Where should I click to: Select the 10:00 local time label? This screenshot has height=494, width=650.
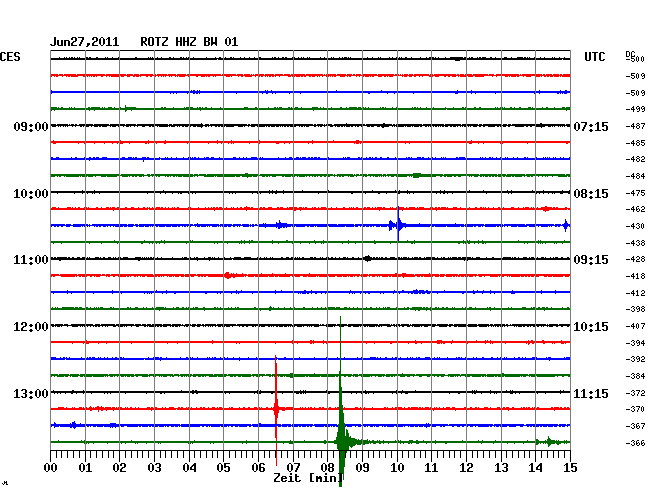click(x=31, y=194)
